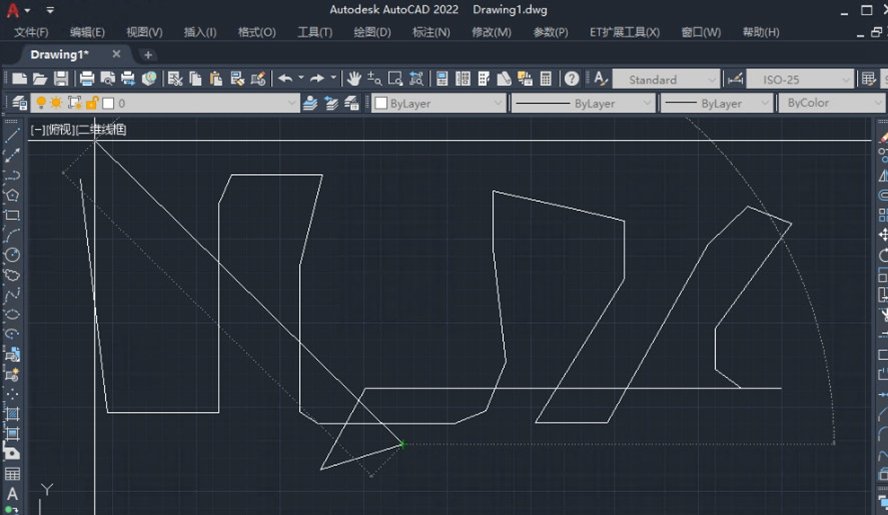Copy selection to clipboard

[195, 78]
